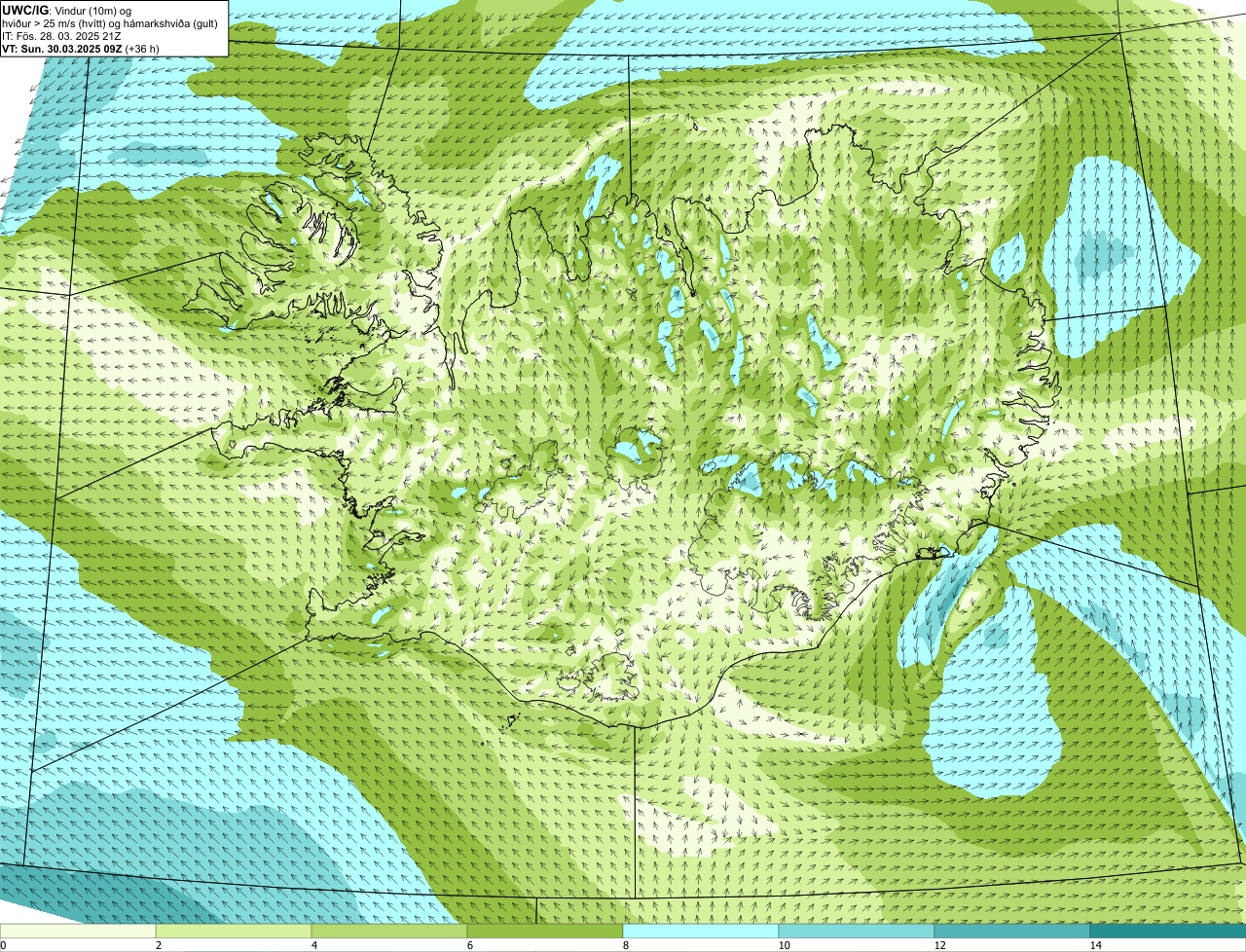Select the valid time 'VT: Sun. 30.03.2025 09Z'
The height and width of the screenshot is (952, 1246).
click(x=62, y=49)
